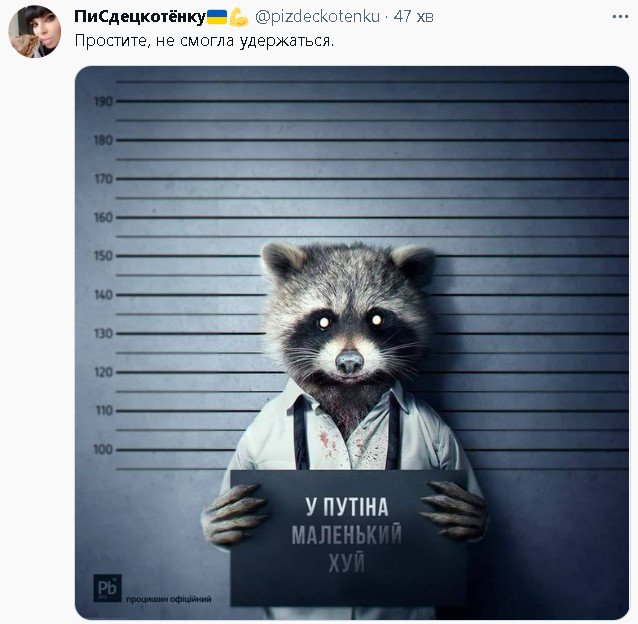Click the Pb logo in the image corner

pyautogui.click(x=106, y=587)
